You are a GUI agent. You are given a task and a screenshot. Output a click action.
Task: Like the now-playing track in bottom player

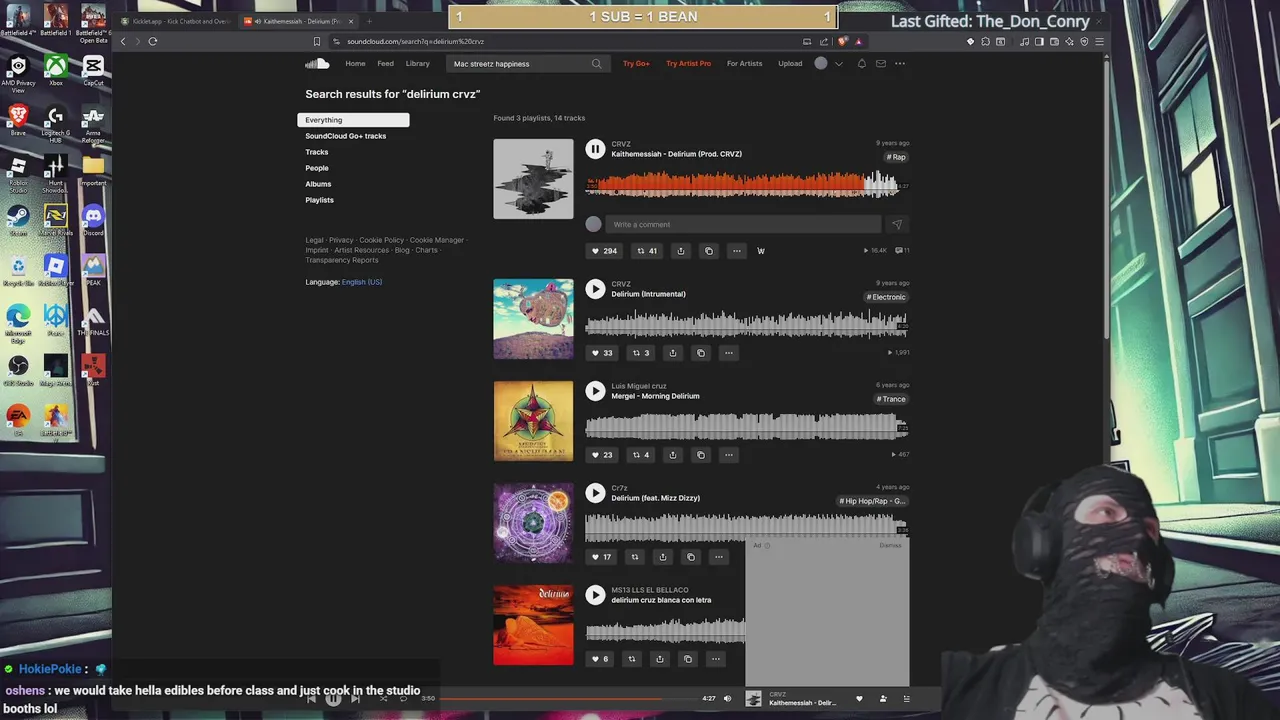(x=859, y=699)
